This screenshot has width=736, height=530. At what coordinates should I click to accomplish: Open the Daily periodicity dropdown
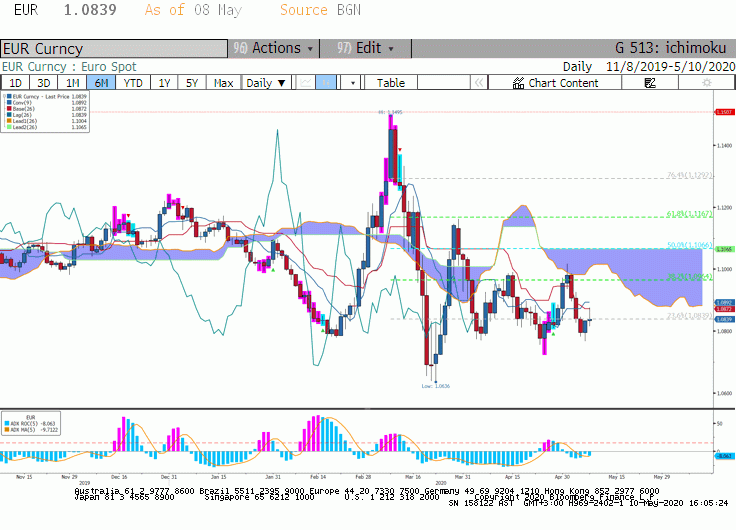[x=266, y=83]
